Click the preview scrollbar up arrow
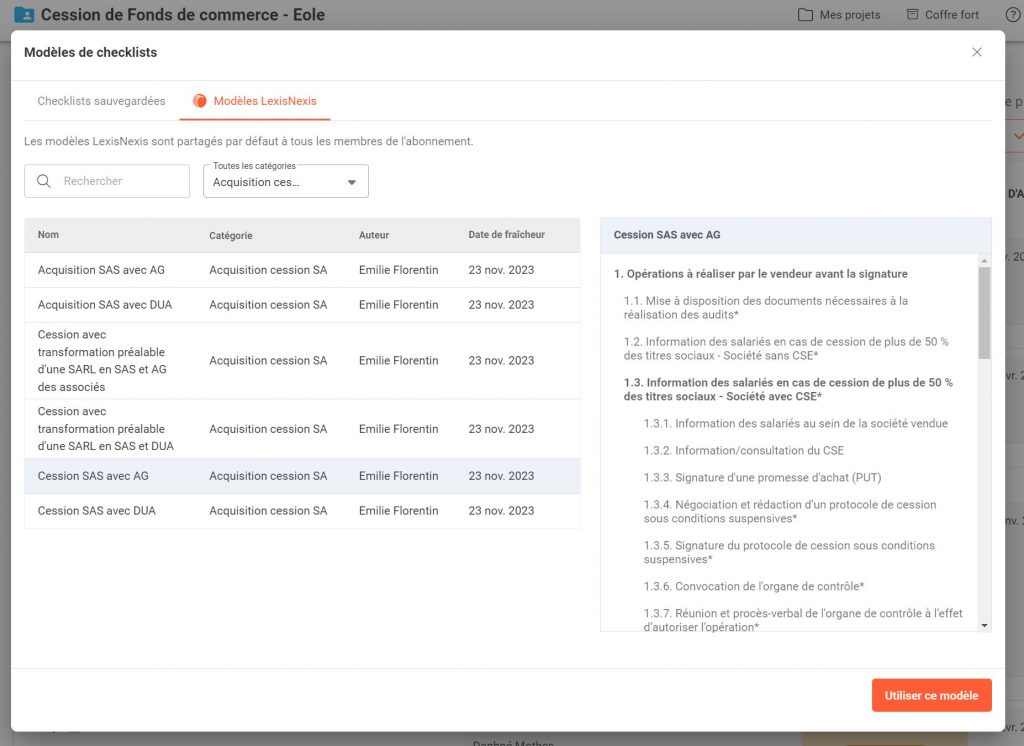This screenshot has height=746, width=1024. click(984, 261)
